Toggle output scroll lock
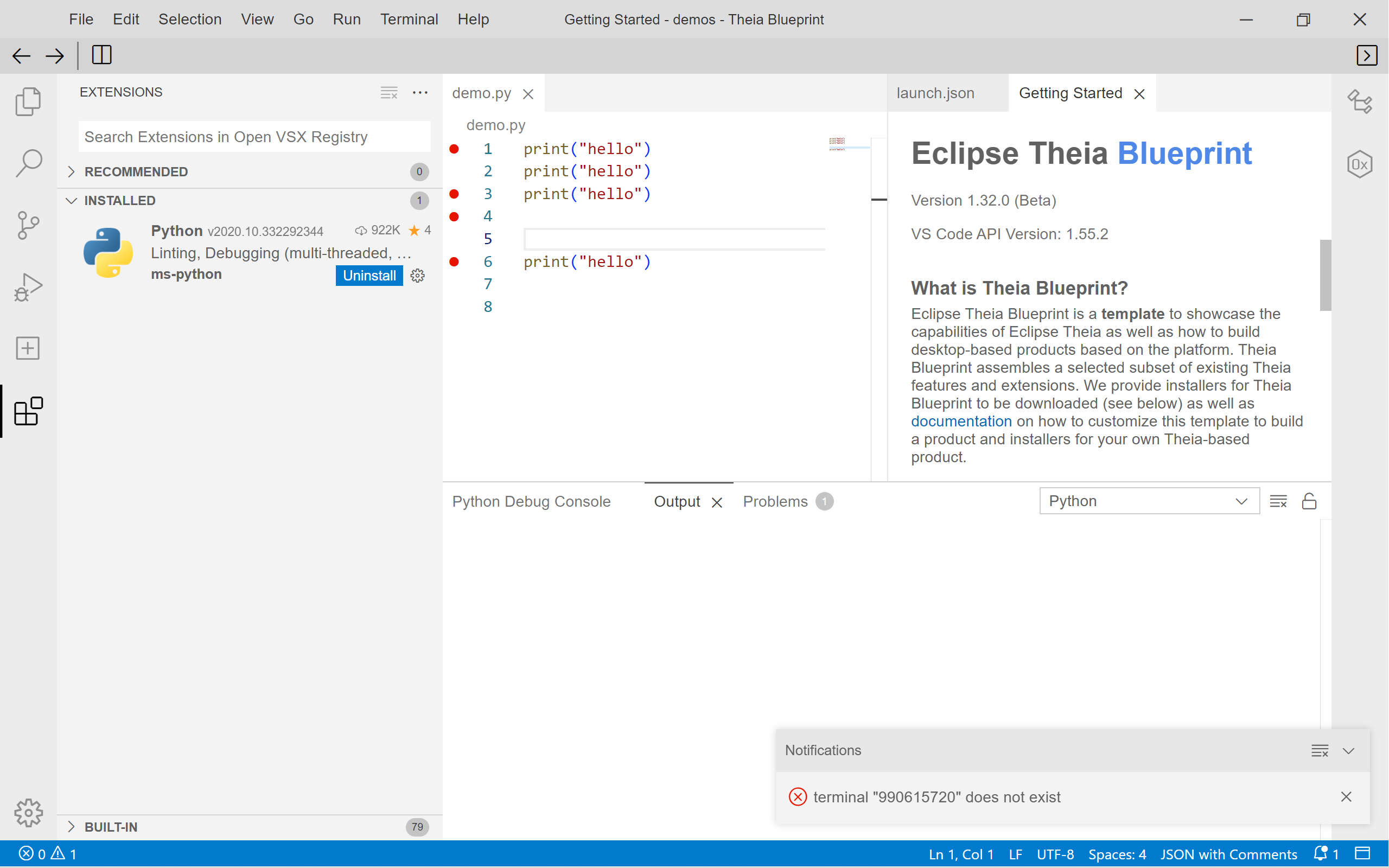This screenshot has height=868, width=1389. coord(1309,501)
